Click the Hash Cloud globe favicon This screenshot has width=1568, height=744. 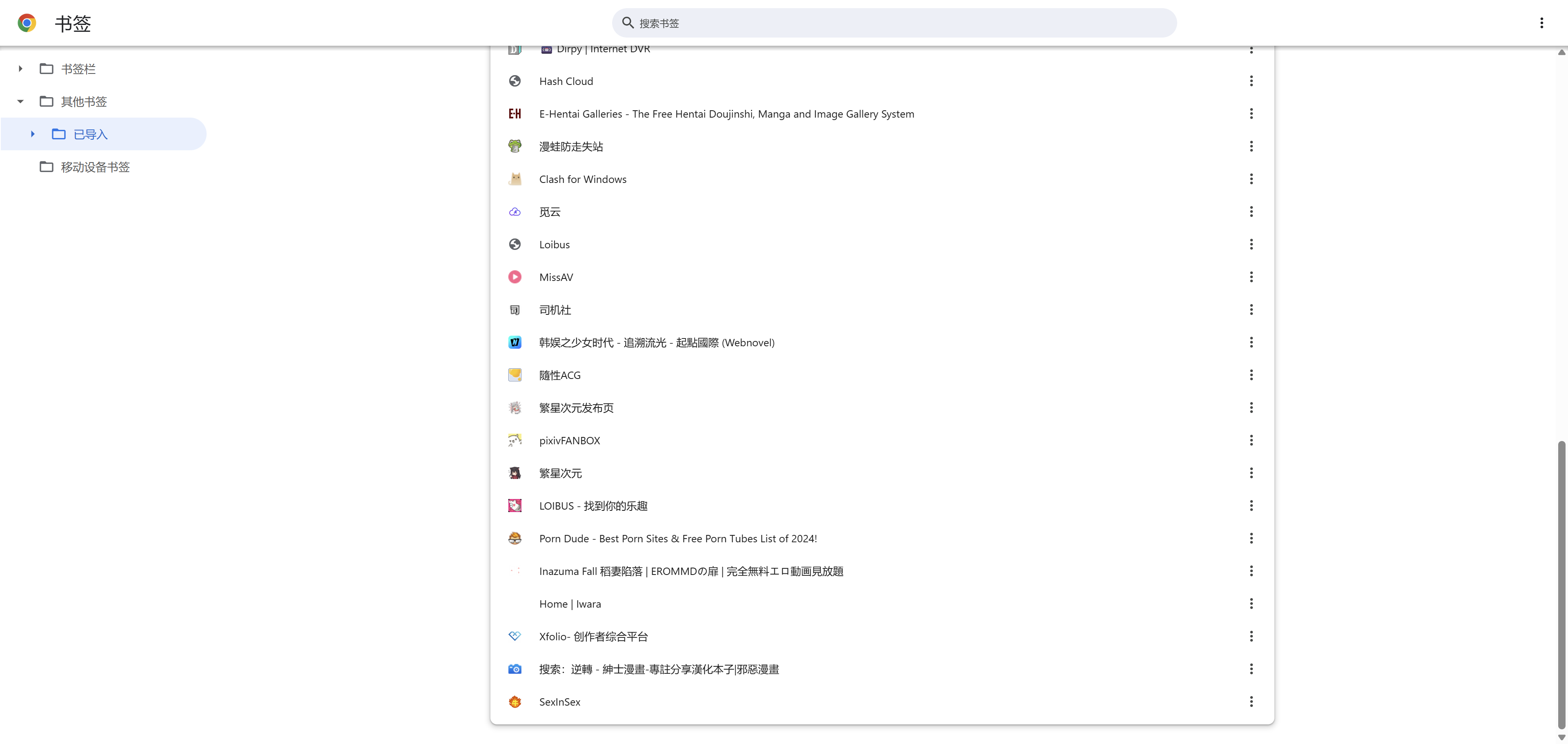(x=514, y=81)
